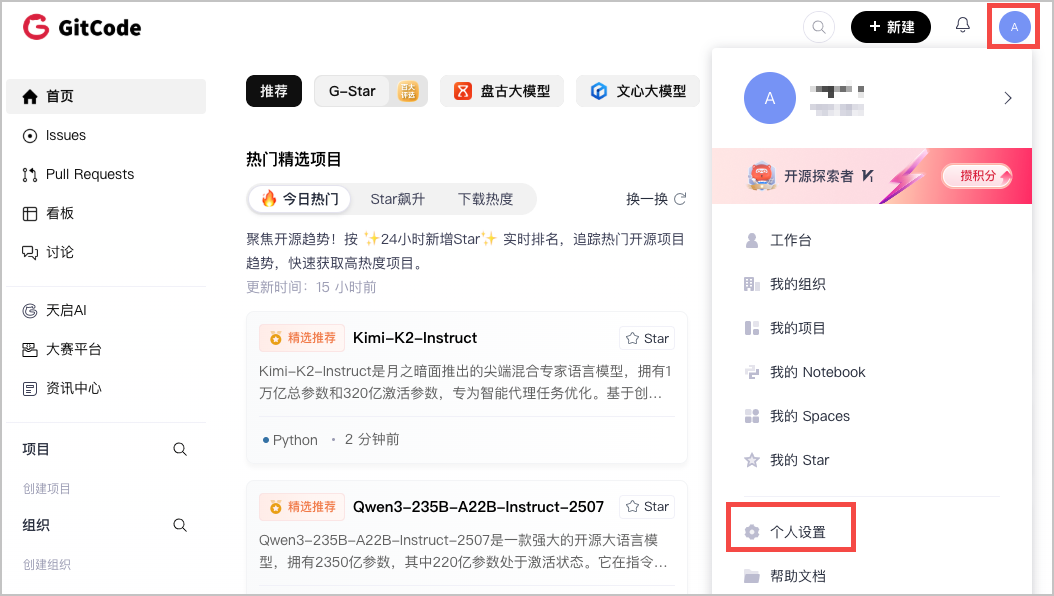Click the Issues icon in sidebar
This screenshot has width=1054, height=596.
(30, 136)
